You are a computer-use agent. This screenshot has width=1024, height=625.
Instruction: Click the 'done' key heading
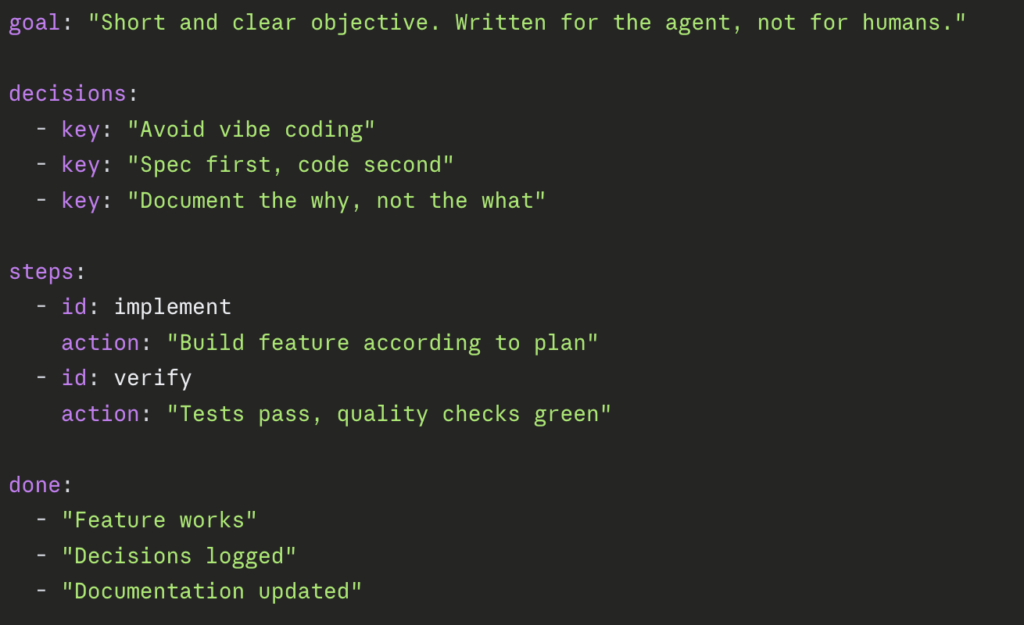coord(35,485)
